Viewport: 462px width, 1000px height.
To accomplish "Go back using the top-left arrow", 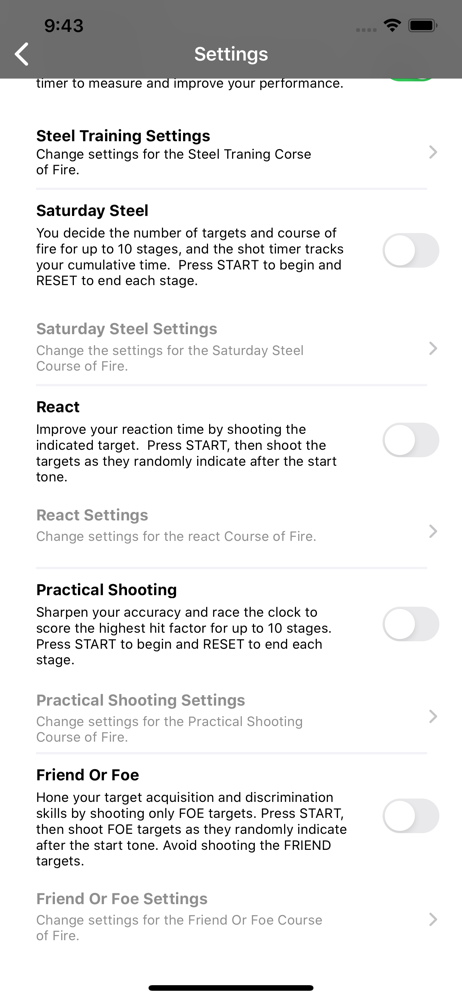I will [x=22, y=54].
